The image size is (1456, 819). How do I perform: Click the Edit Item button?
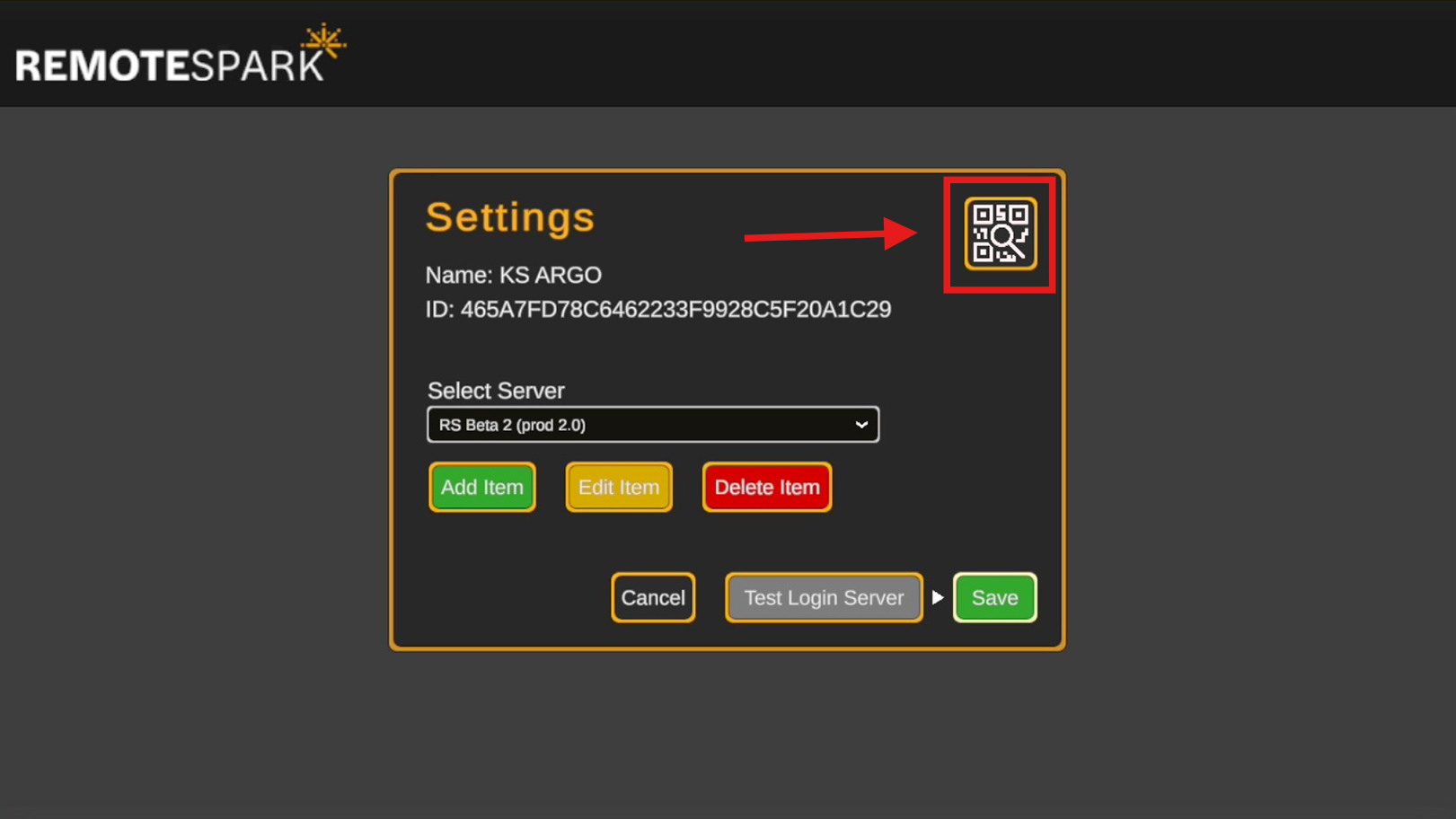(x=619, y=487)
